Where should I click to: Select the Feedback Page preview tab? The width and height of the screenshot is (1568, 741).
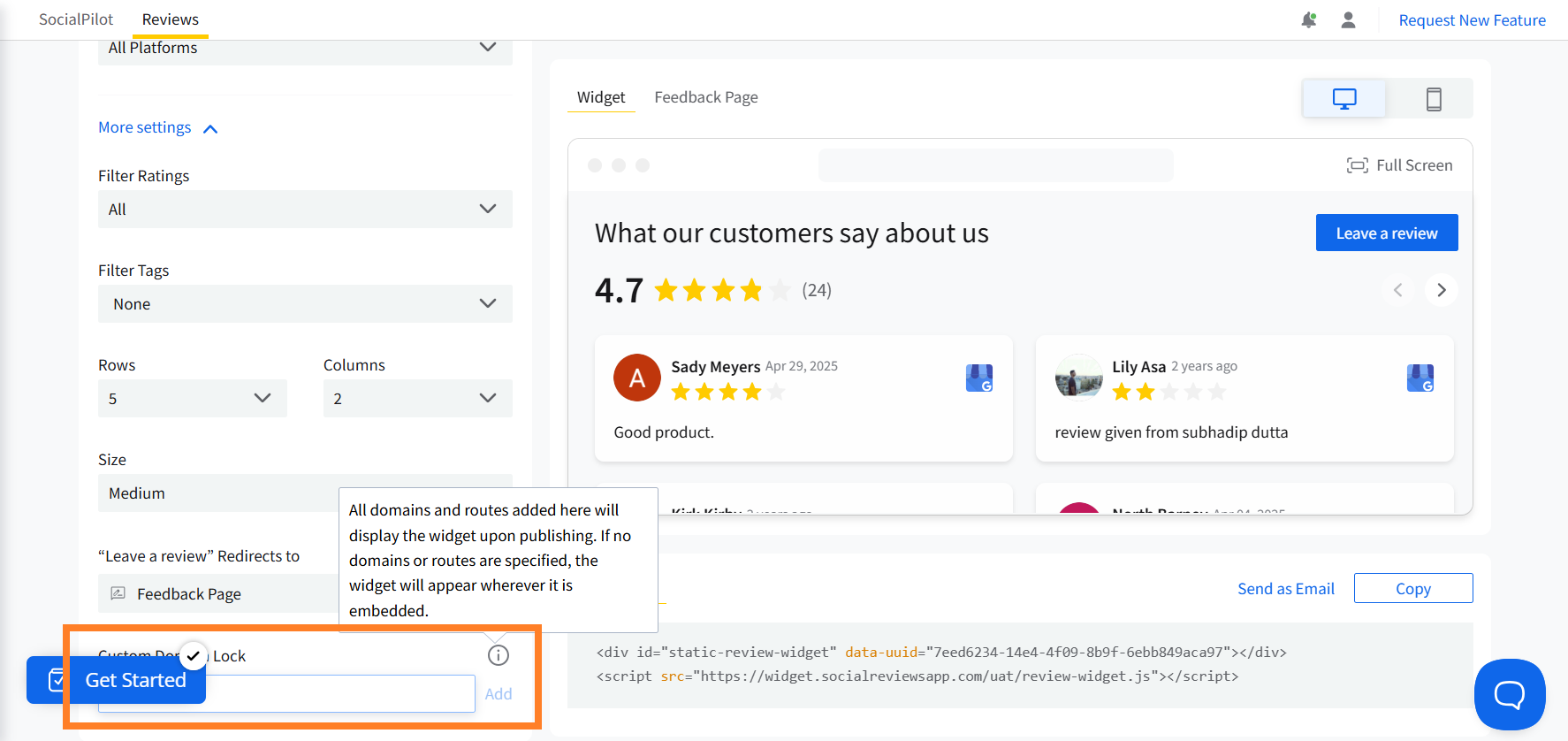[706, 97]
